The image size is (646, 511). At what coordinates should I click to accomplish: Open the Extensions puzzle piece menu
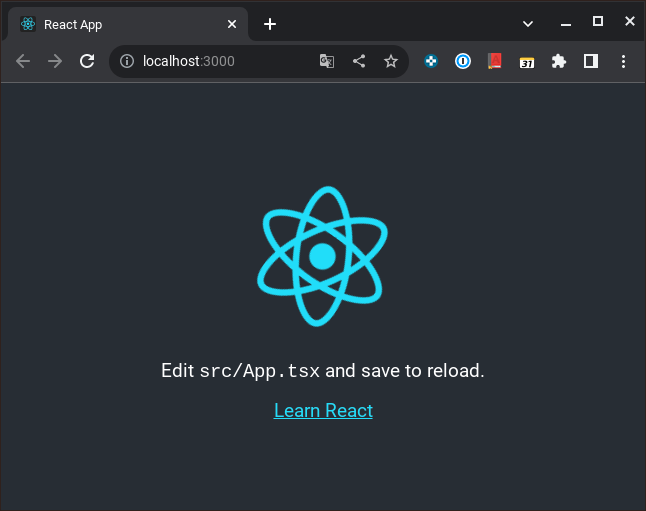coord(559,61)
